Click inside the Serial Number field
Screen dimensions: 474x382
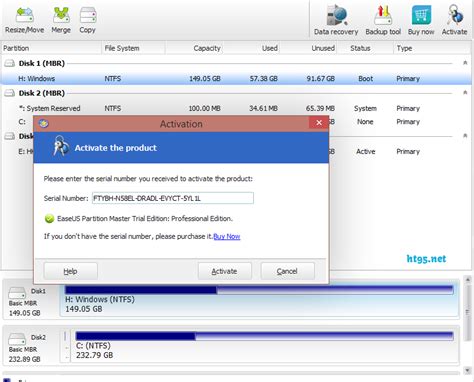[x=173, y=198]
